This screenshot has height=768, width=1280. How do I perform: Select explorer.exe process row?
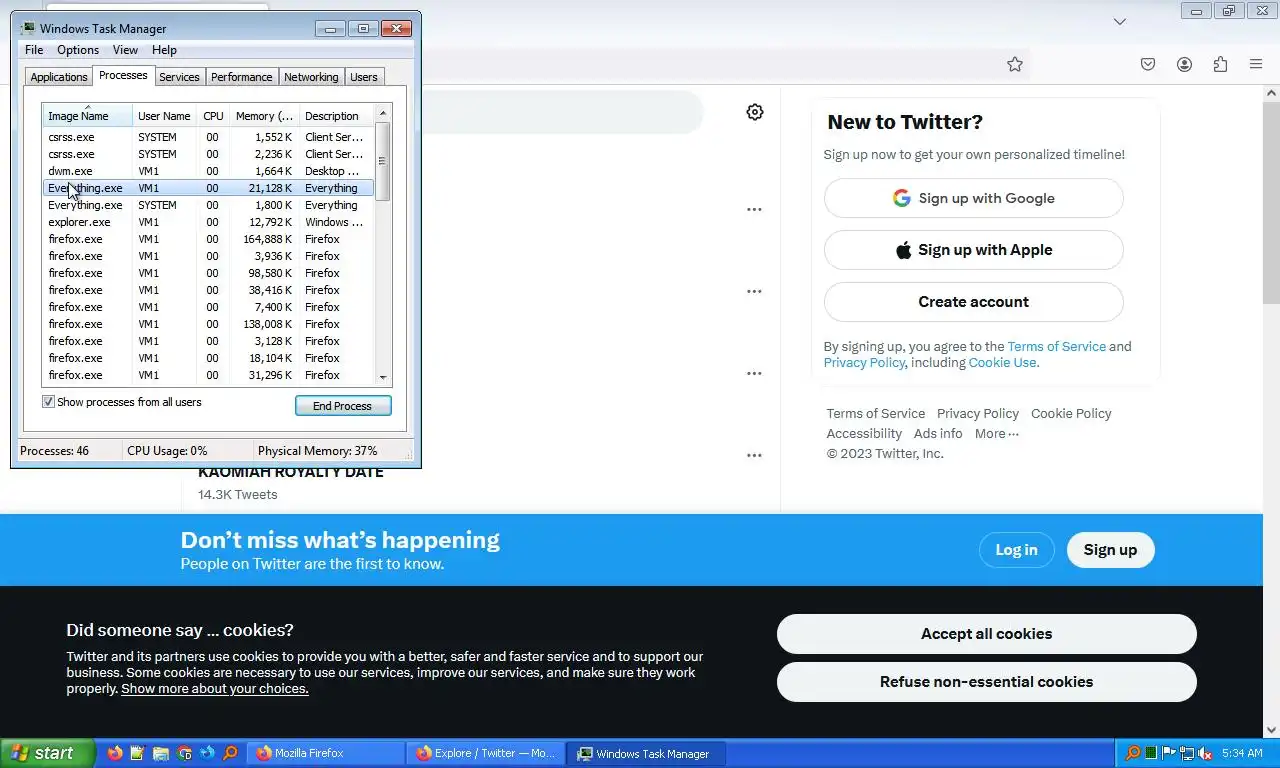pyautogui.click(x=208, y=222)
